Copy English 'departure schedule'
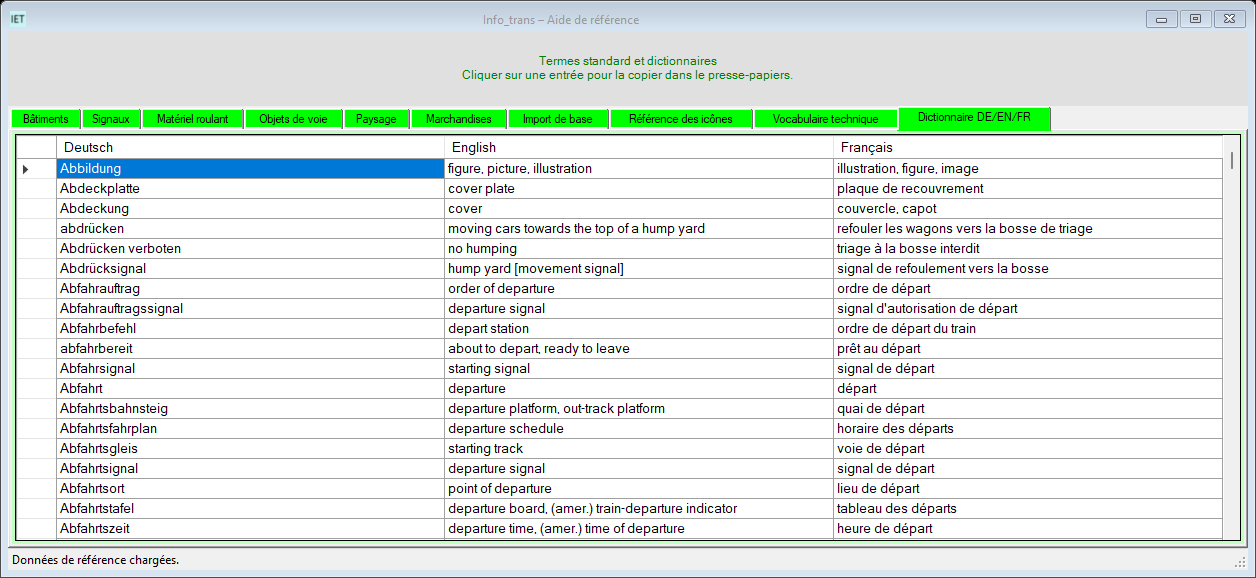 click(x=638, y=429)
